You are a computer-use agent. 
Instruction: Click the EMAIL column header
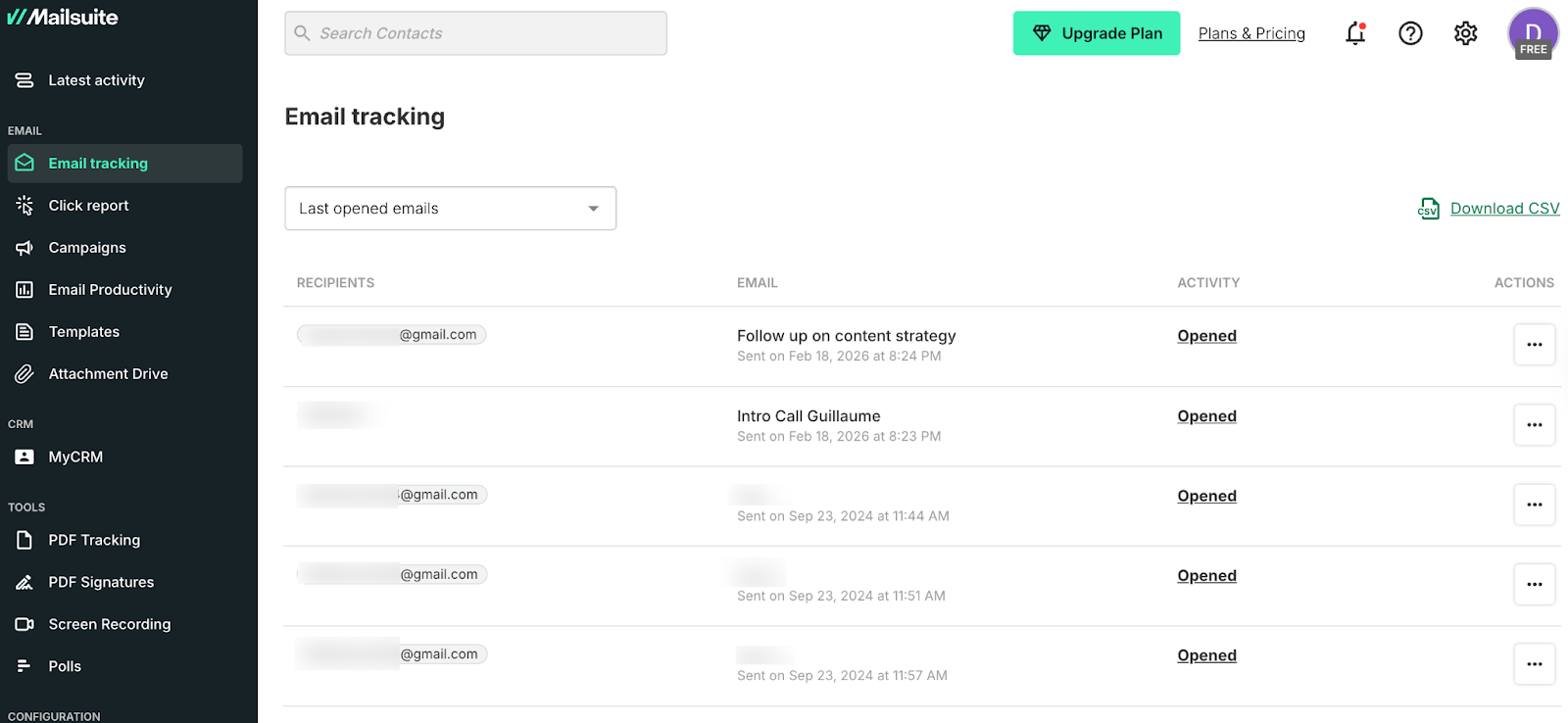pos(757,283)
